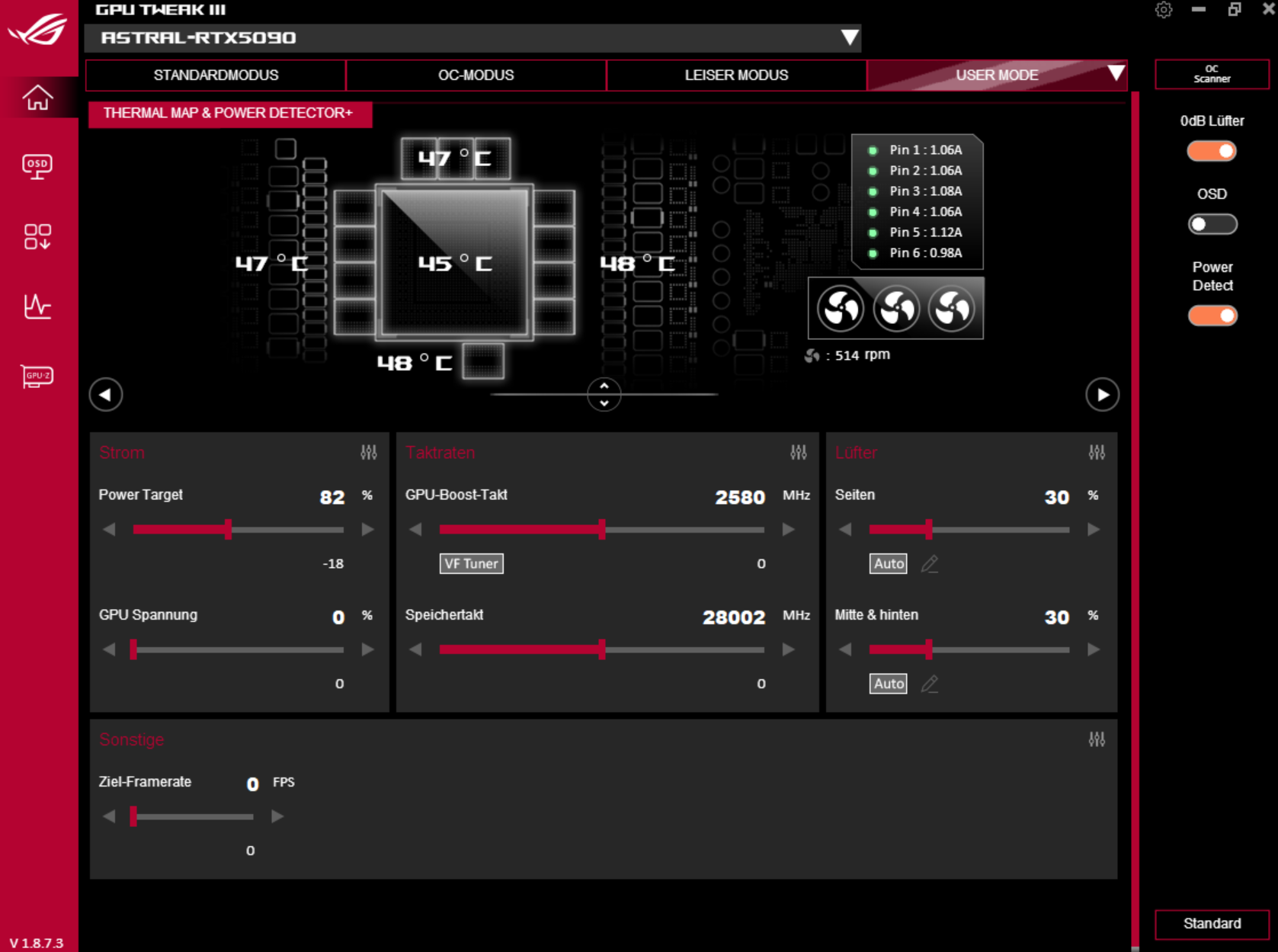The height and width of the screenshot is (952, 1278).
Task: Select the Home icon in the sidebar
Action: (37, 98)
